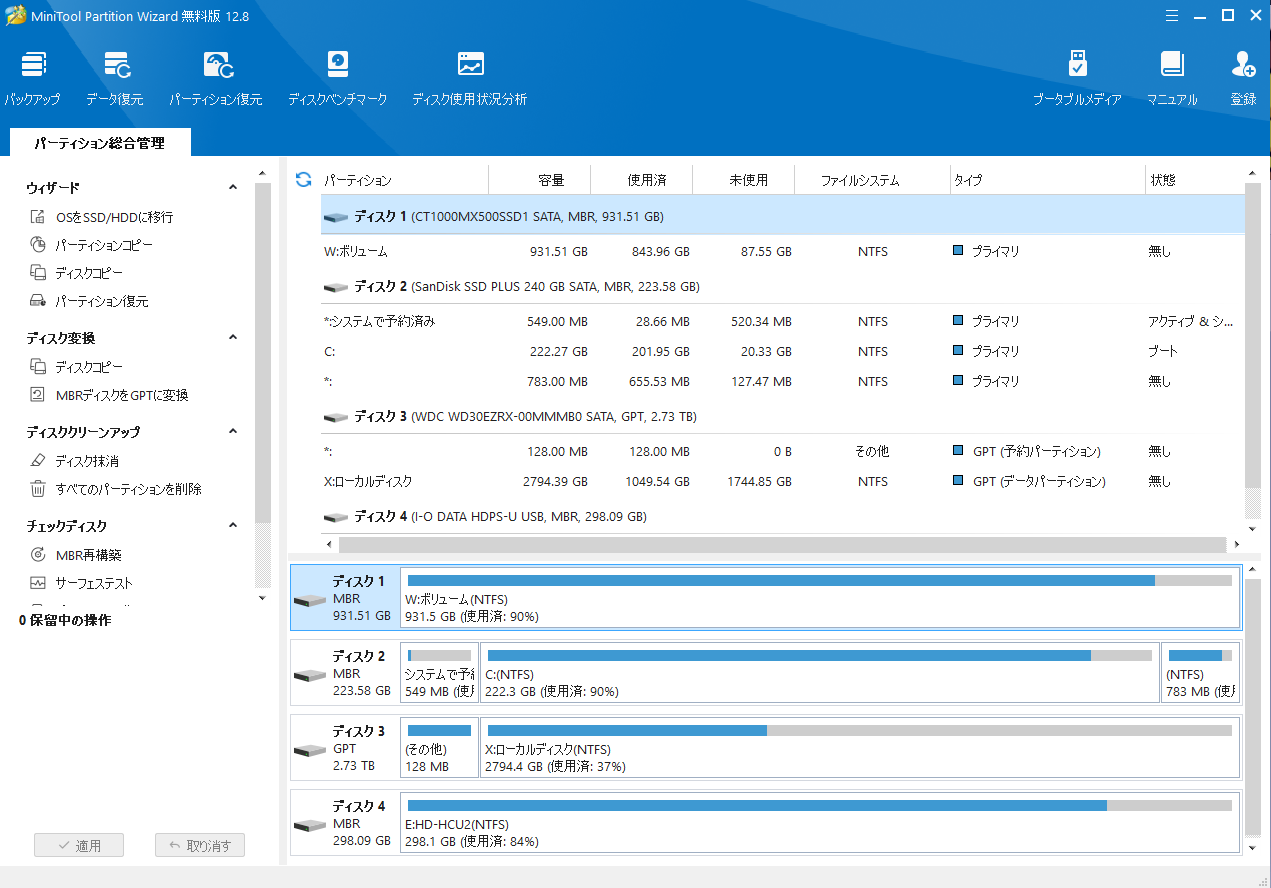1271x888 pixels.
Task: Collapse the ウィザード section
Action: [x=233, y=188]
